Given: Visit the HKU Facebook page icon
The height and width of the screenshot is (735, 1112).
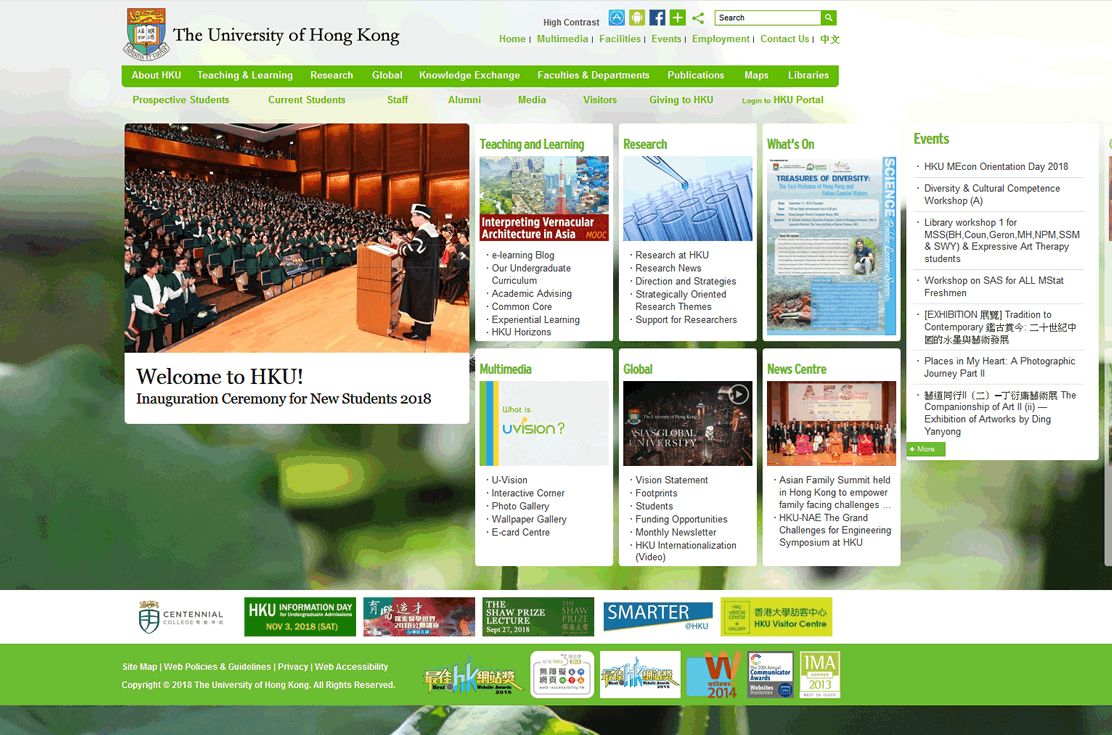Looking at the screenshot, I should point(657,18).
